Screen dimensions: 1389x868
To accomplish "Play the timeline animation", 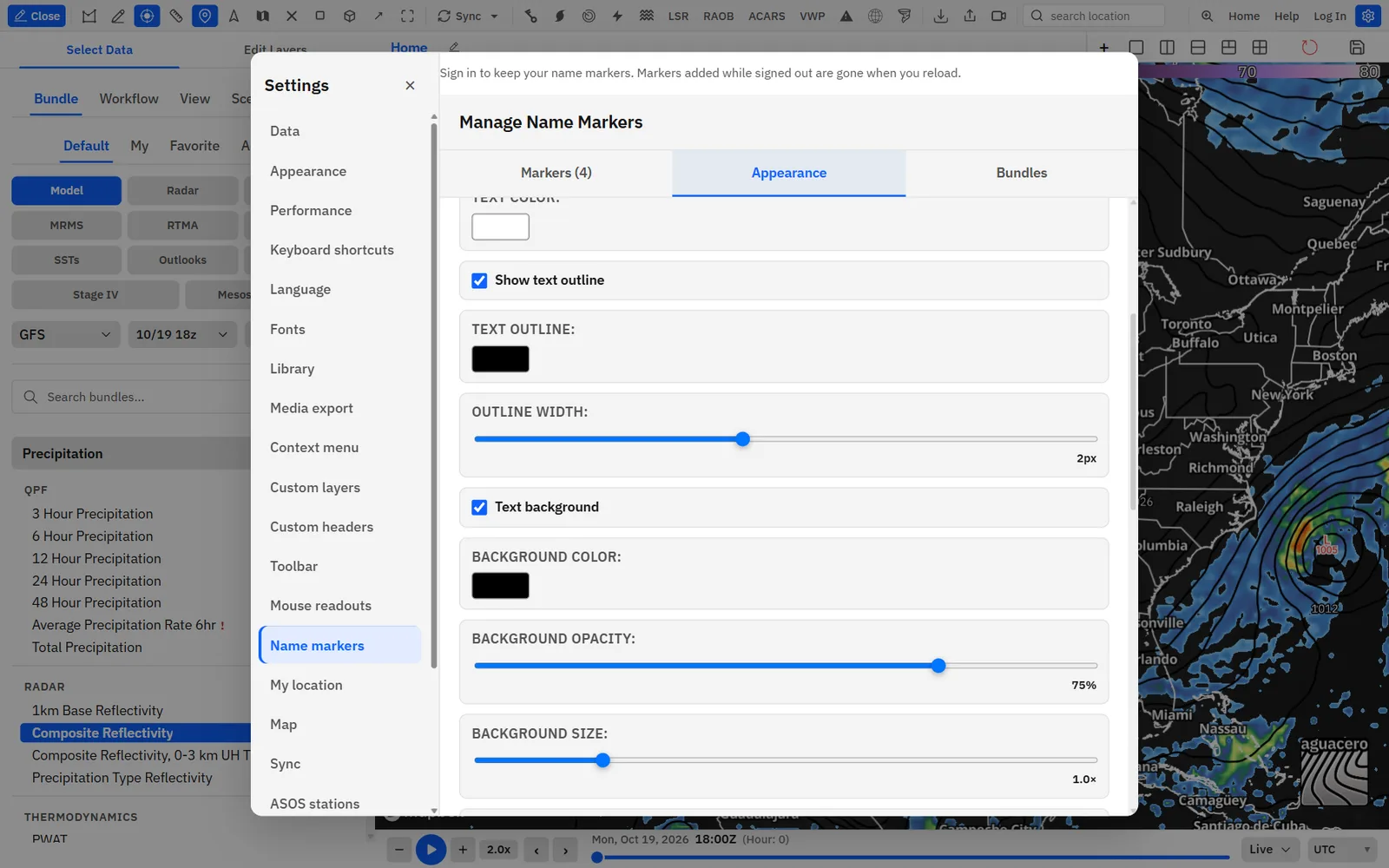I will [431, 850].
